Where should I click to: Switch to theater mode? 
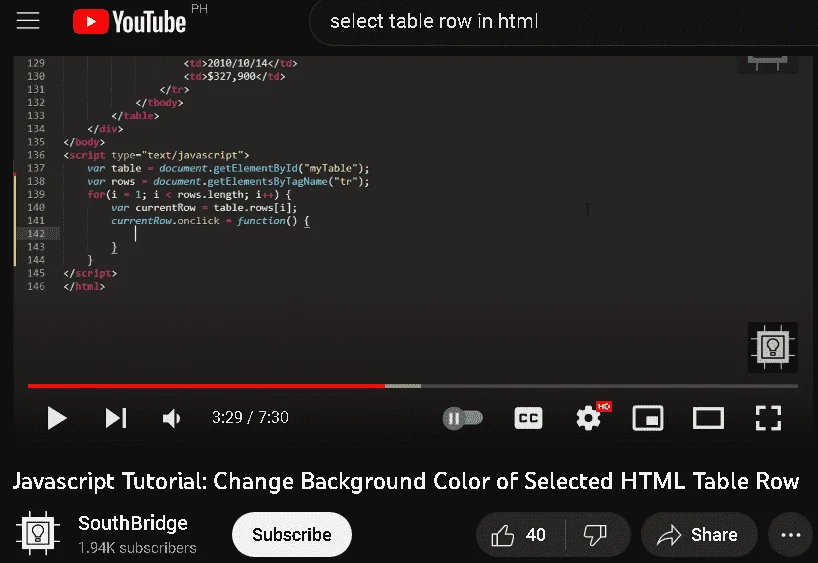coord(708,418)
